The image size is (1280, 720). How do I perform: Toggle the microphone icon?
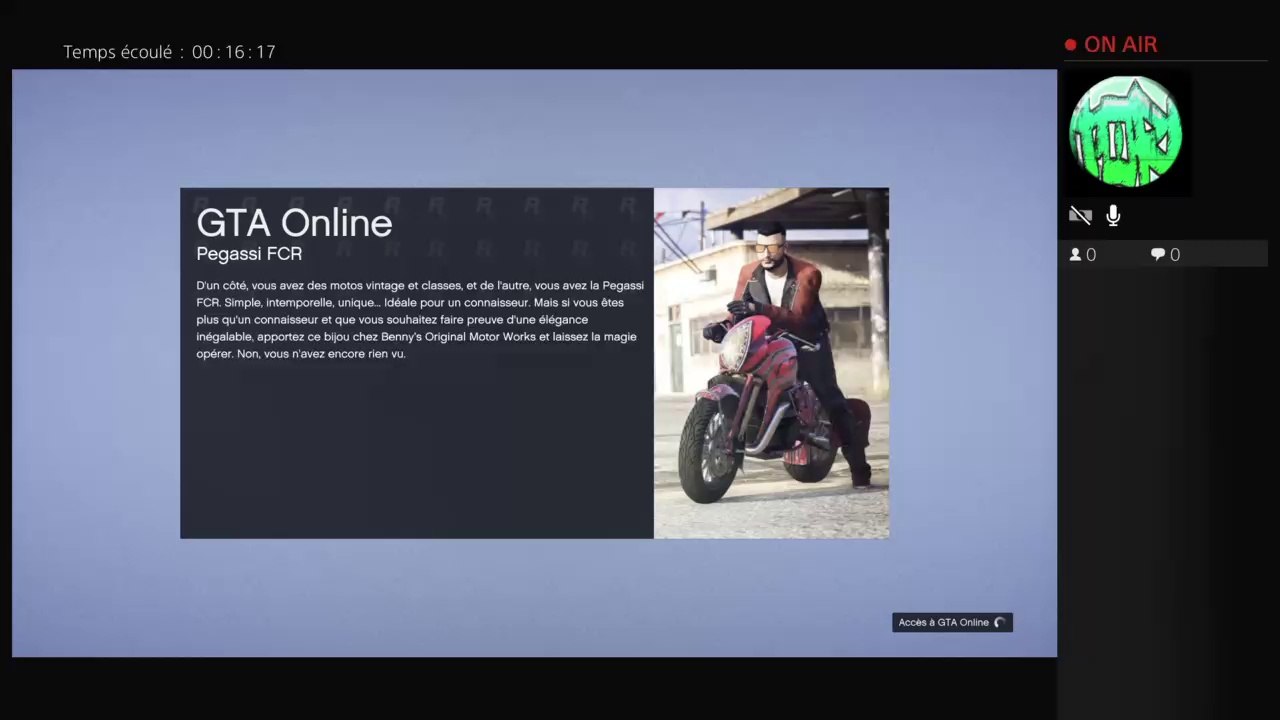(x=1113, y=216)
